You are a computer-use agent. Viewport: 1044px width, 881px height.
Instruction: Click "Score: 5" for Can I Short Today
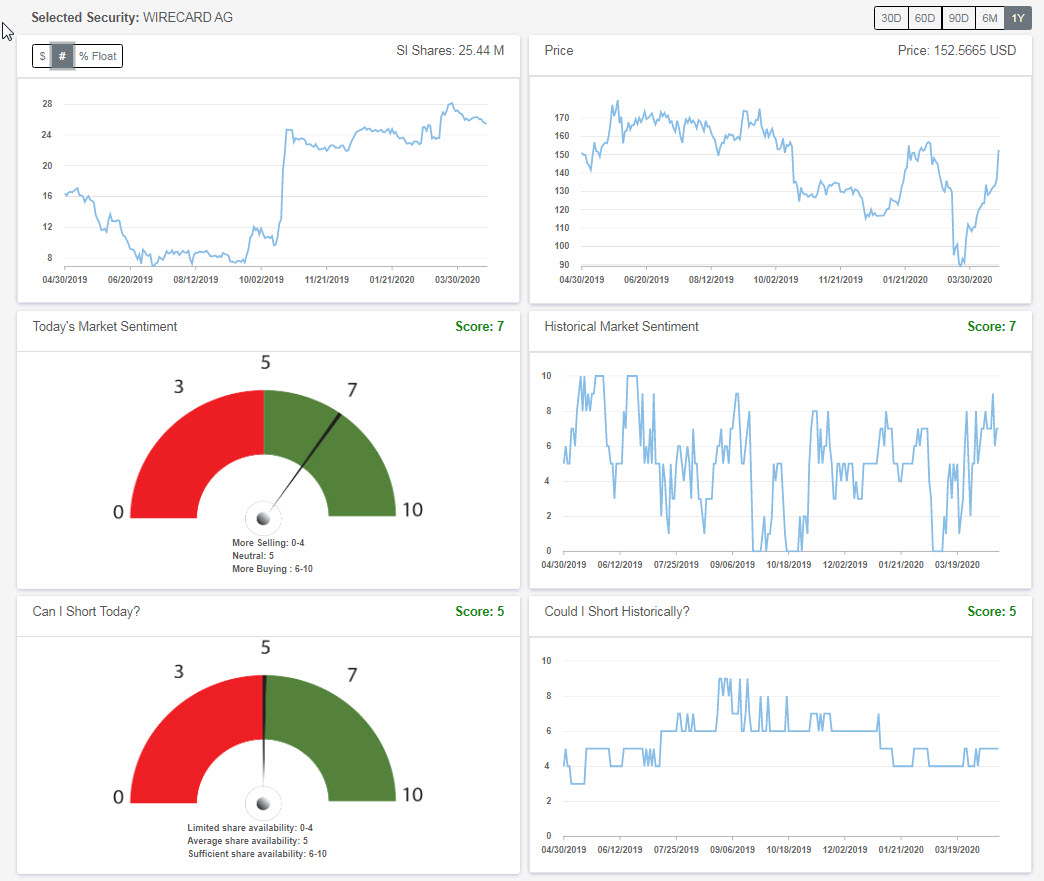479,611
